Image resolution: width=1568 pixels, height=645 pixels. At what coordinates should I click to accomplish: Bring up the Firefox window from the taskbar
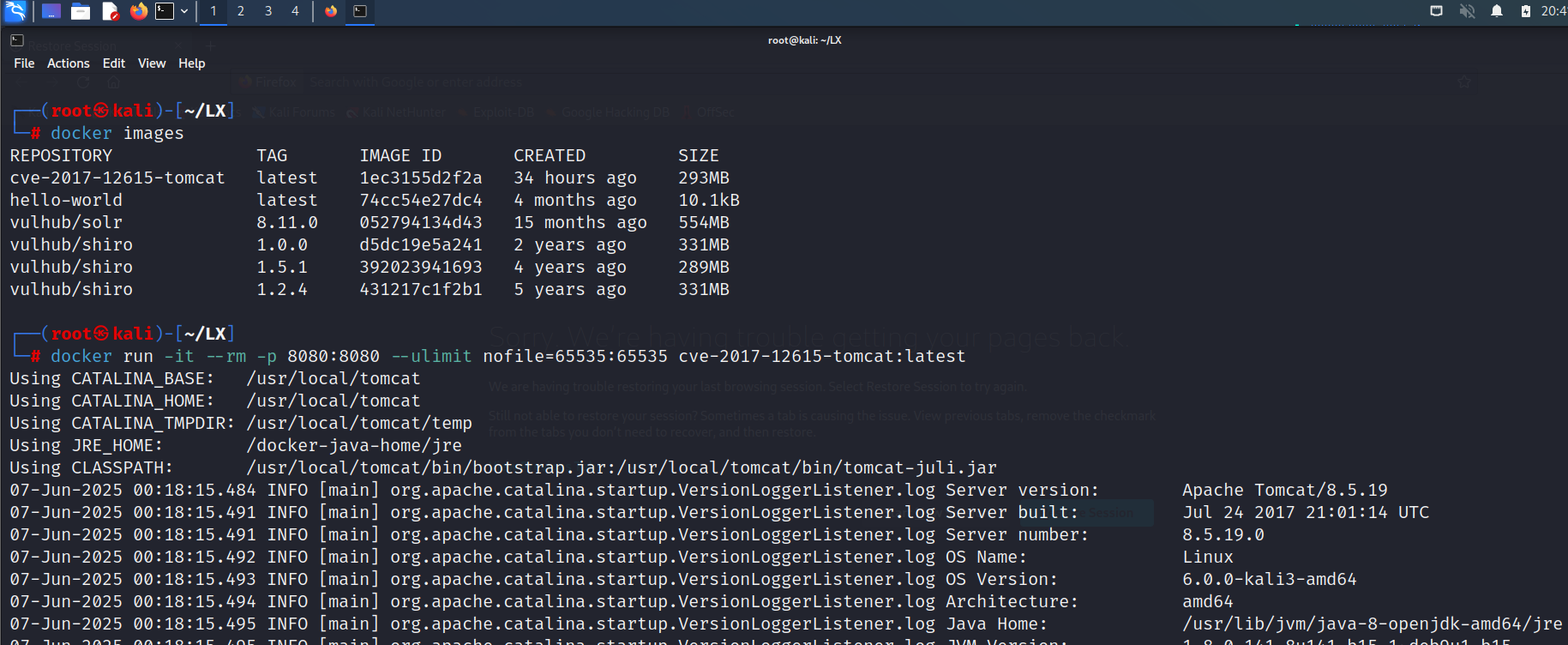point(331,11)
